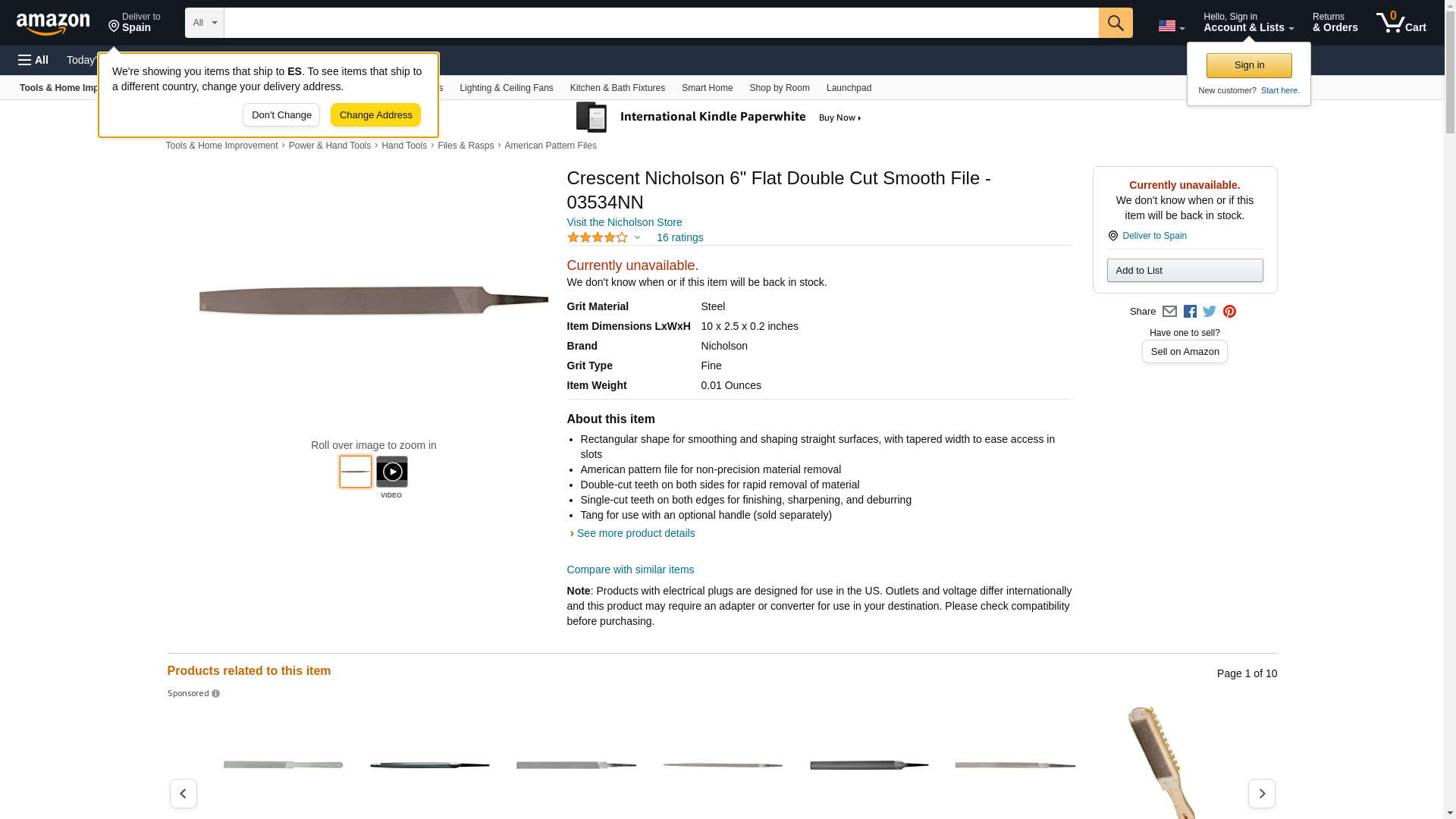Visit the Nicholson Store link
This screenshot has width=1456, height=819.
[624, 222]
